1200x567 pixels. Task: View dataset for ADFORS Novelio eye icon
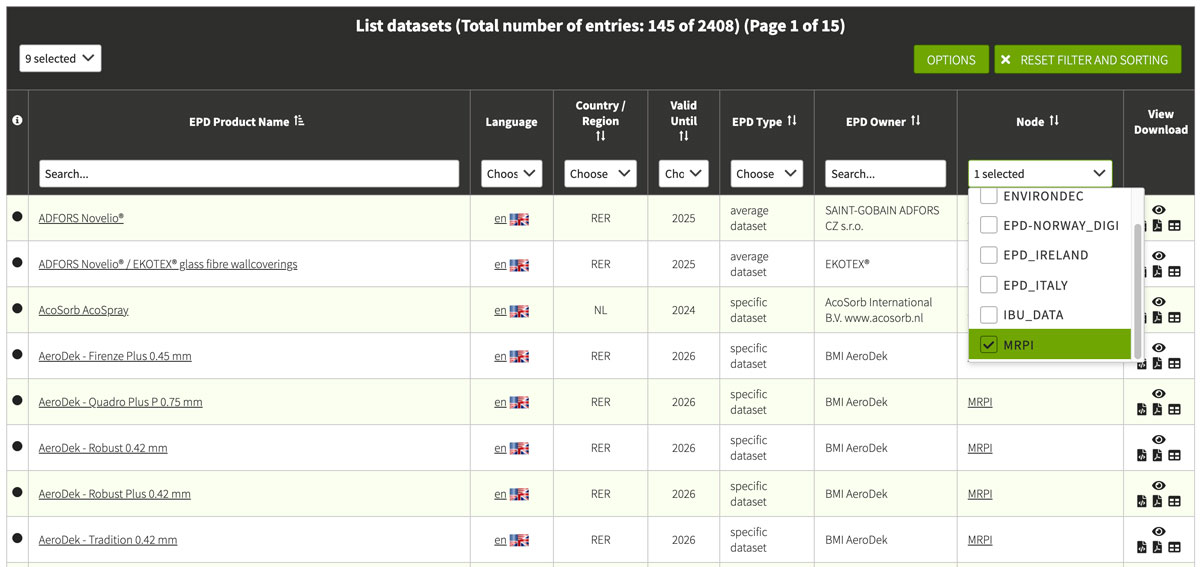(x=1159, y=210)
